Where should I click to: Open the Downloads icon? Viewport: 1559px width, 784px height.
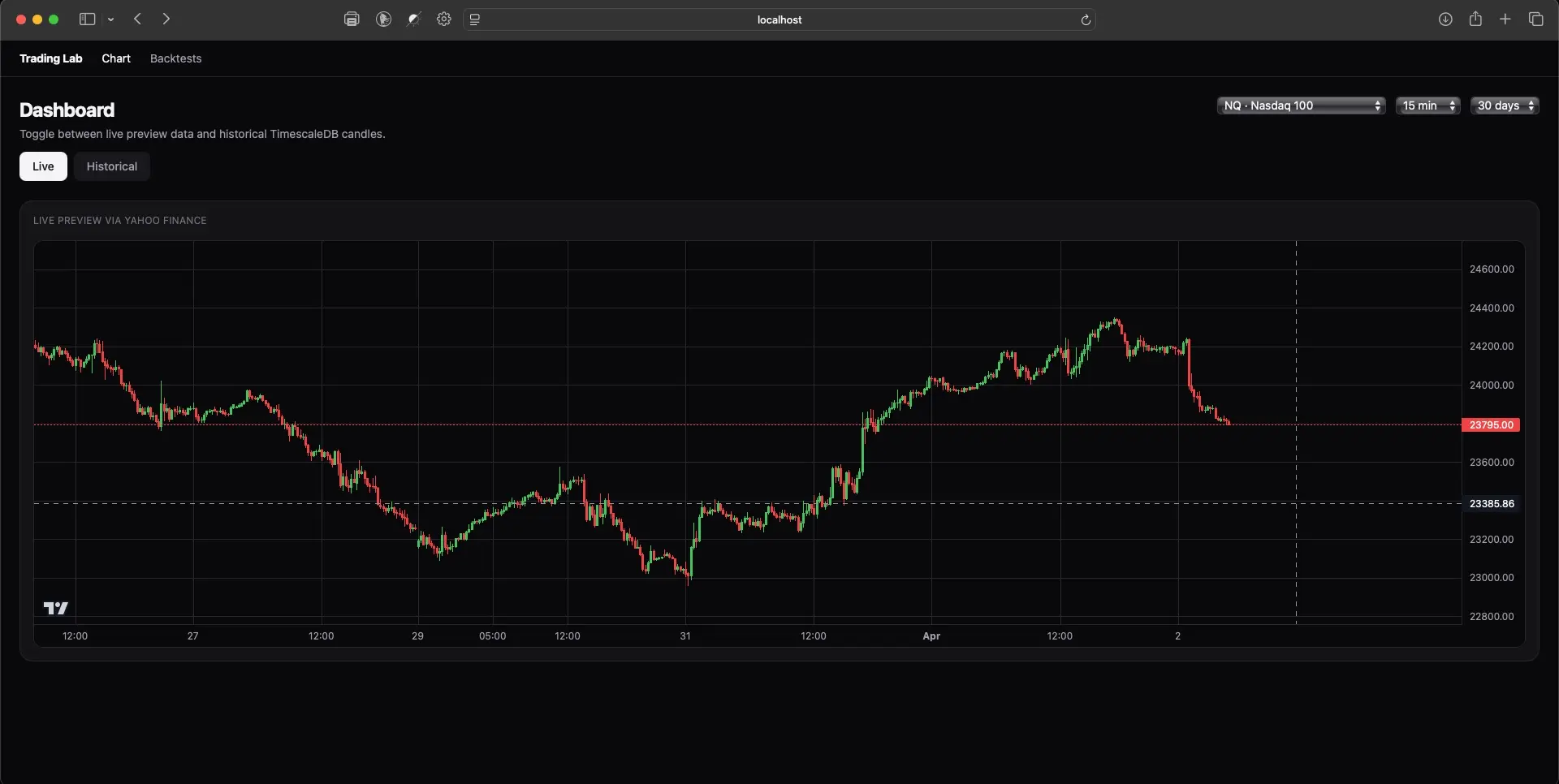click(x=1446, y=19)
